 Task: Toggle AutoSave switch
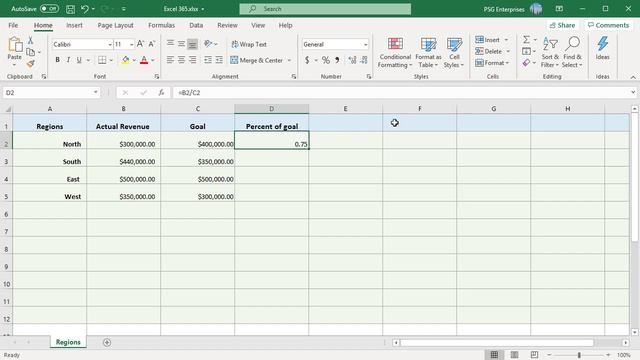point(49,9)
